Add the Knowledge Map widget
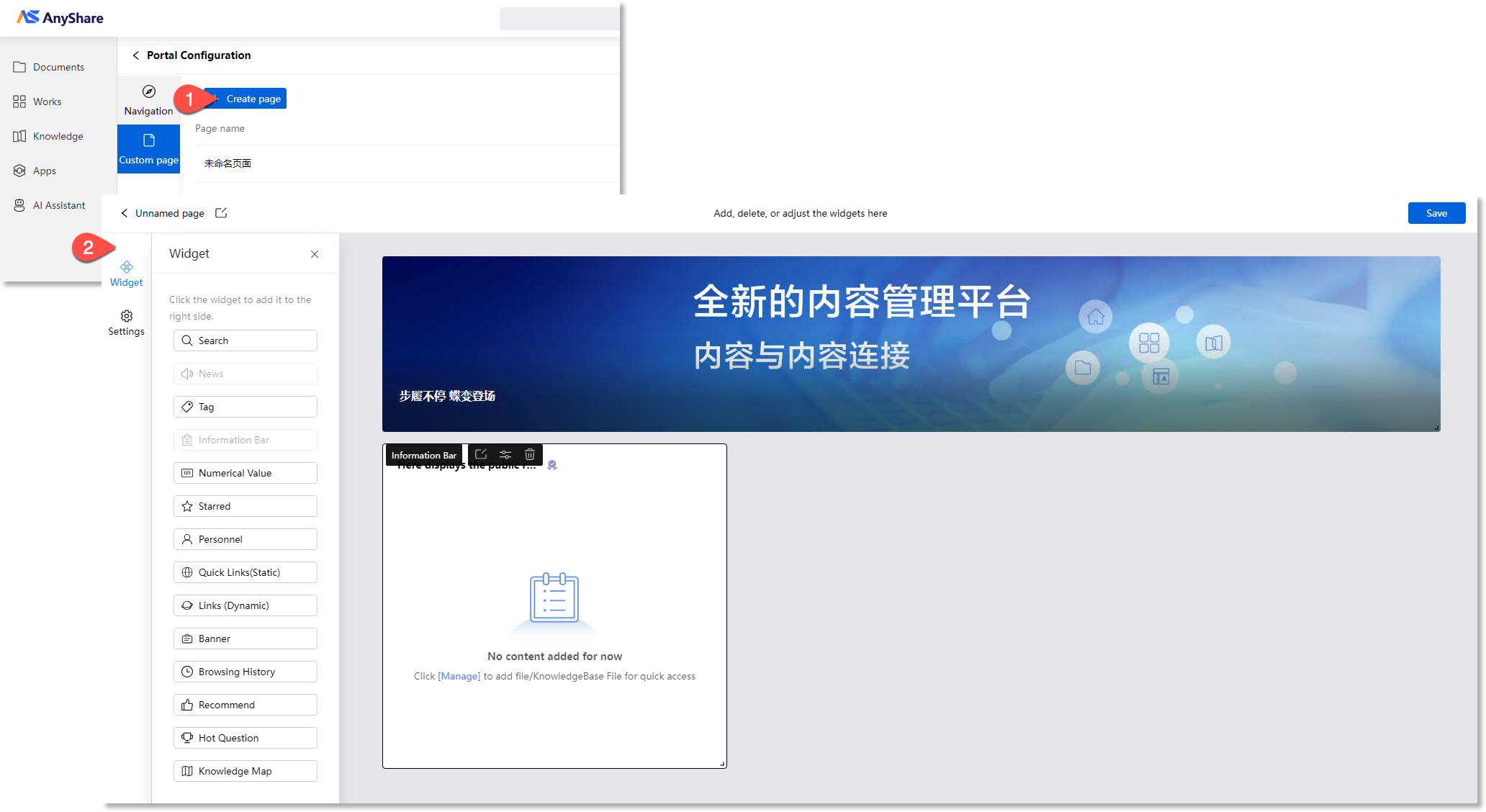Screen dimensions: 1486x812 245,771
